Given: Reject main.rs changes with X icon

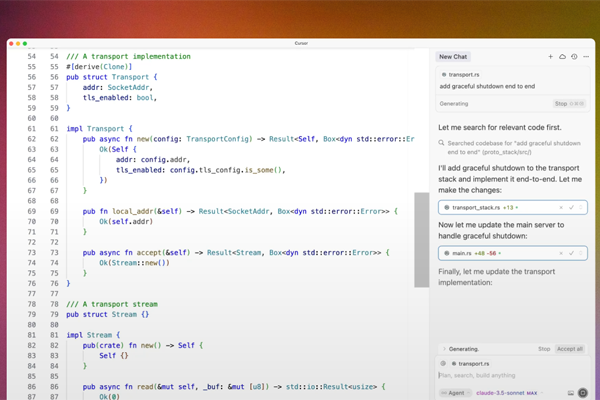Looking at the screenshot, I should click(561, 253).
